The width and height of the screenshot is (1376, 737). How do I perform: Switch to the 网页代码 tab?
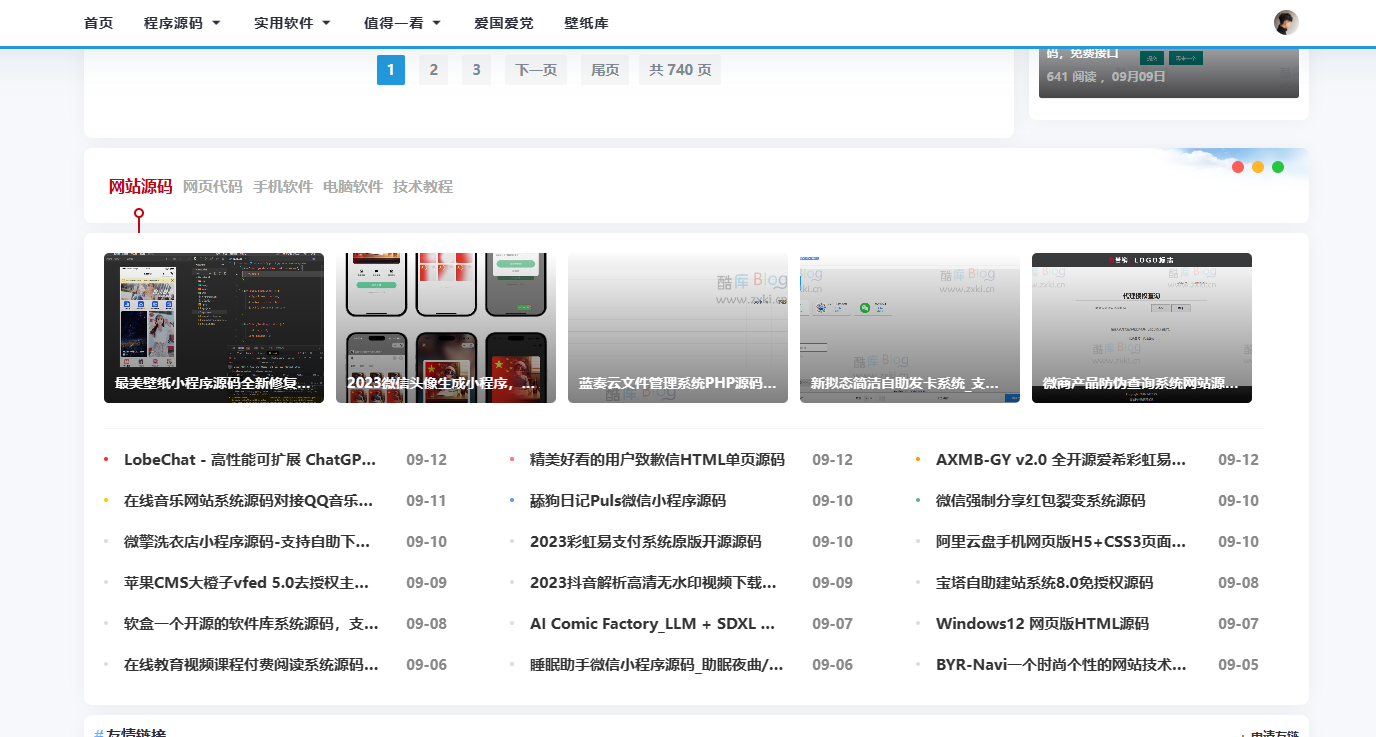click(210, 186)
